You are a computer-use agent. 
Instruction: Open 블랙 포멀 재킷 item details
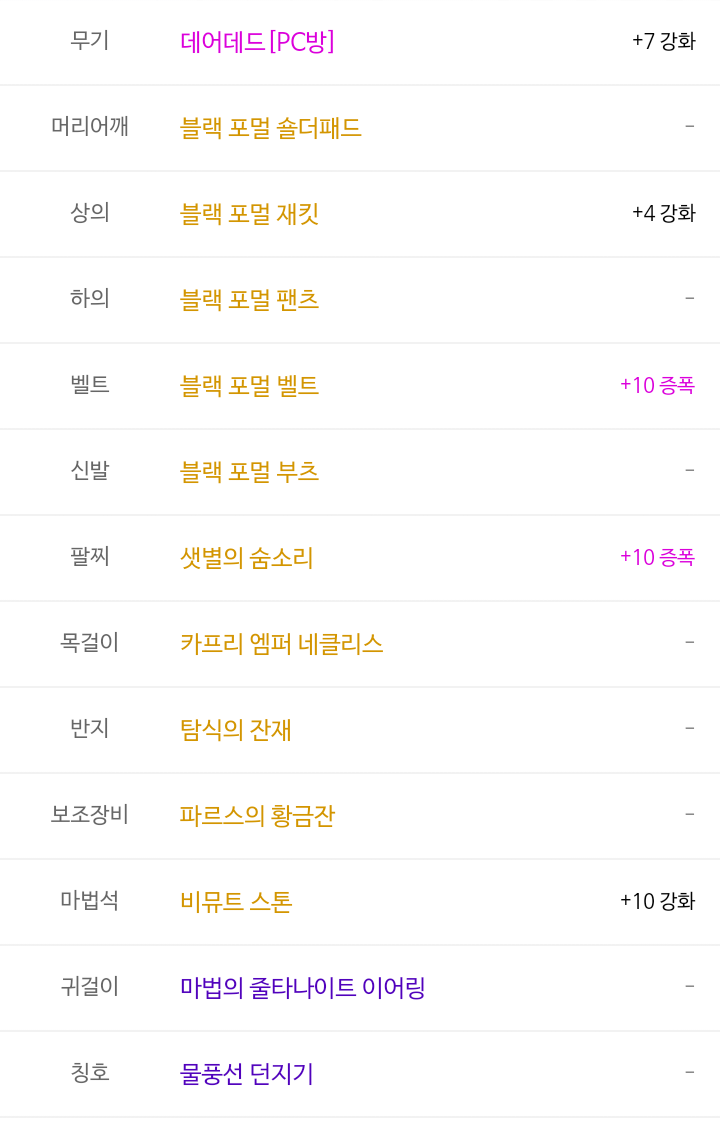[249, 214]
